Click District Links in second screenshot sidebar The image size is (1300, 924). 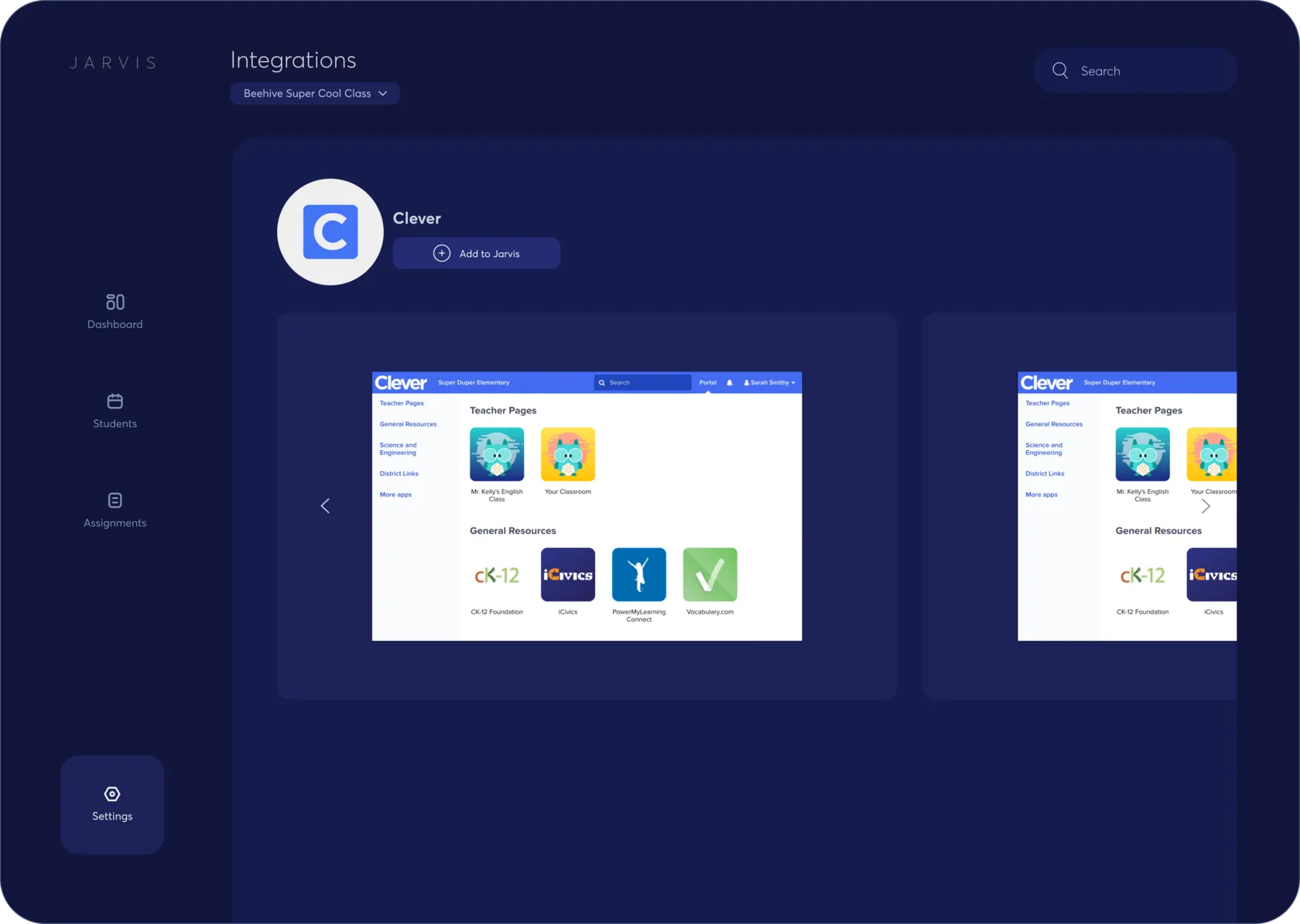tap(1045, 474)
